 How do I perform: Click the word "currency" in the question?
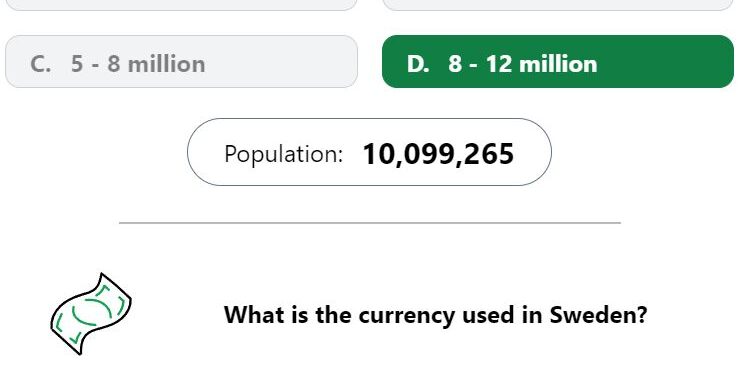407,317
